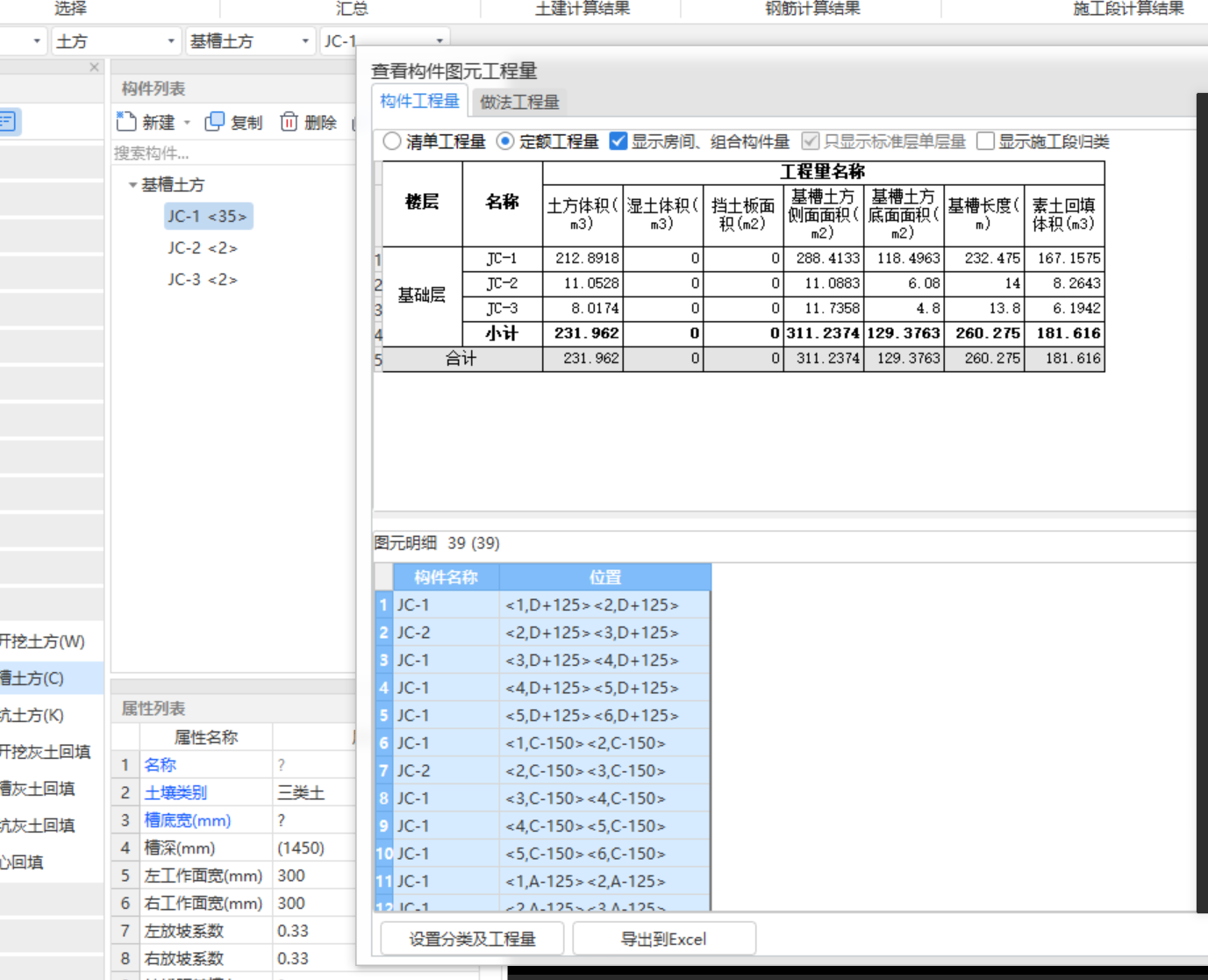Click JC-1 土方体积 cell 212.8918
Image resolution: width=1208 pixels, height=980 pixels.
[x=583, y=259]
